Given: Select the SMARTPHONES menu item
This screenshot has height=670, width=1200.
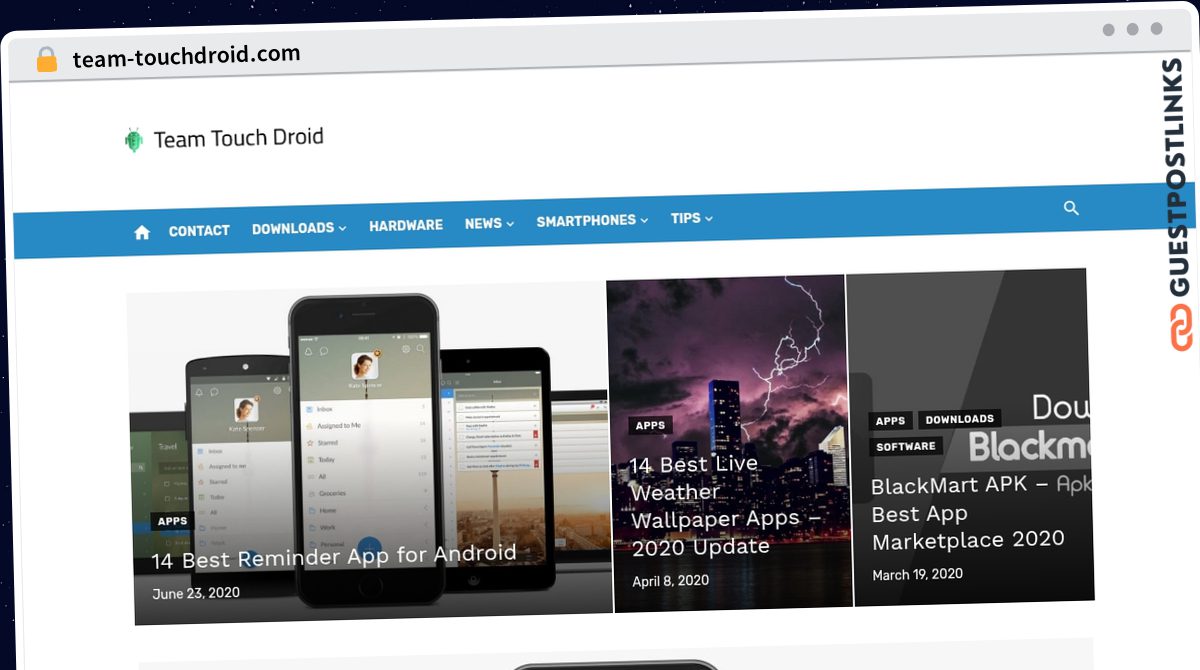Looking at the screenshot, I should (x=586, y=220).
